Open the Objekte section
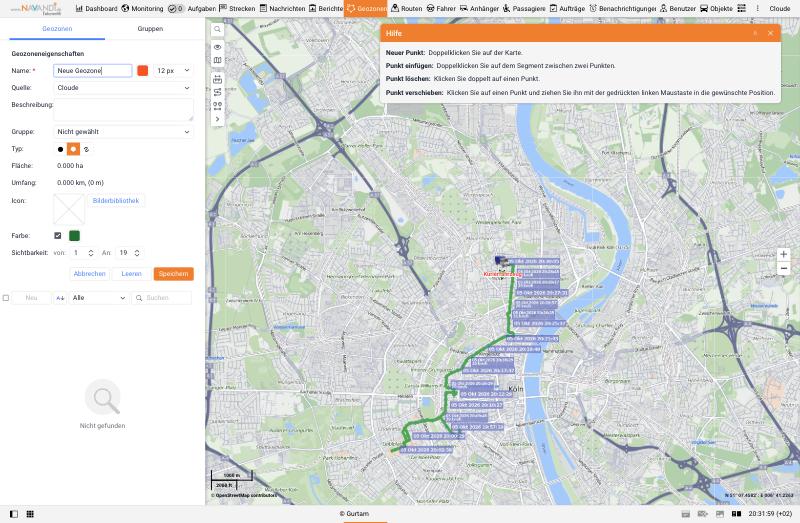This screenshot has width=800, height=523. (x=716, y=9)
